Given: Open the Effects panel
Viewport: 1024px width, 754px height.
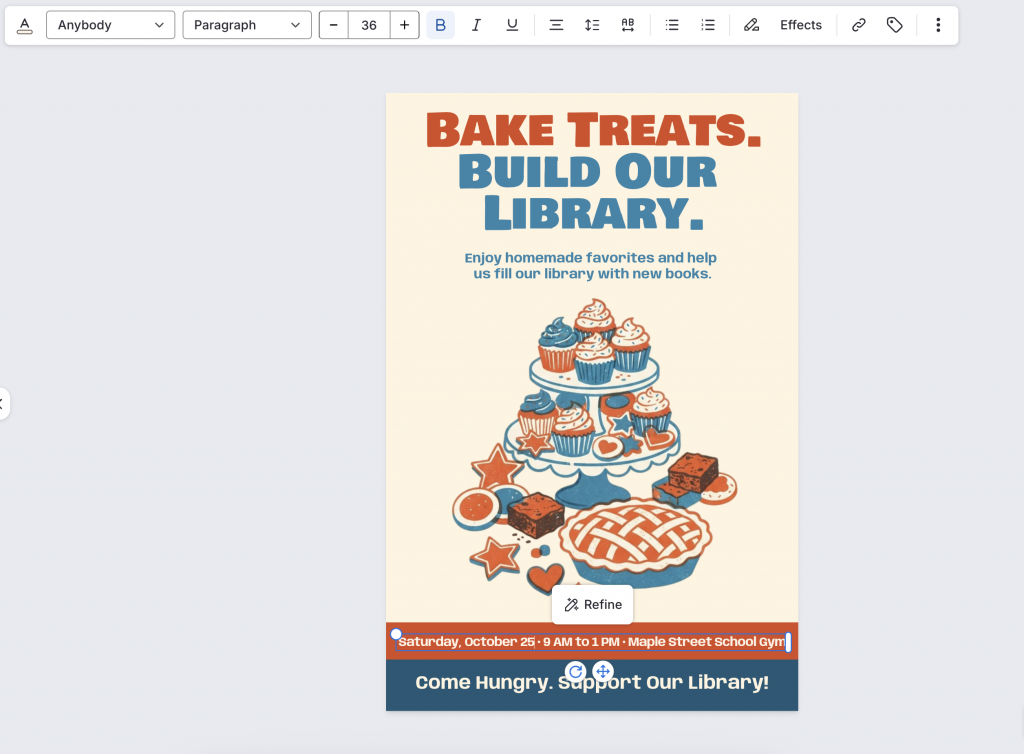Looking at the screenshot, I should (801, 25).
